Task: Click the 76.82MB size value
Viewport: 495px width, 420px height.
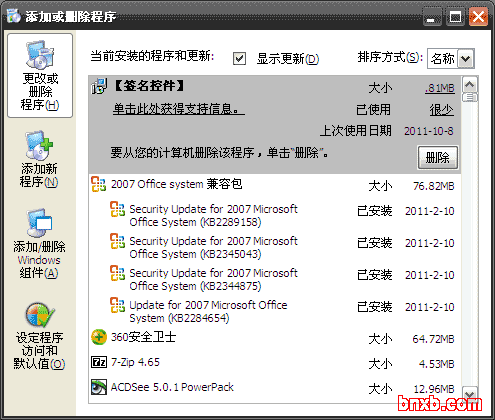Action: pos(434,186)
